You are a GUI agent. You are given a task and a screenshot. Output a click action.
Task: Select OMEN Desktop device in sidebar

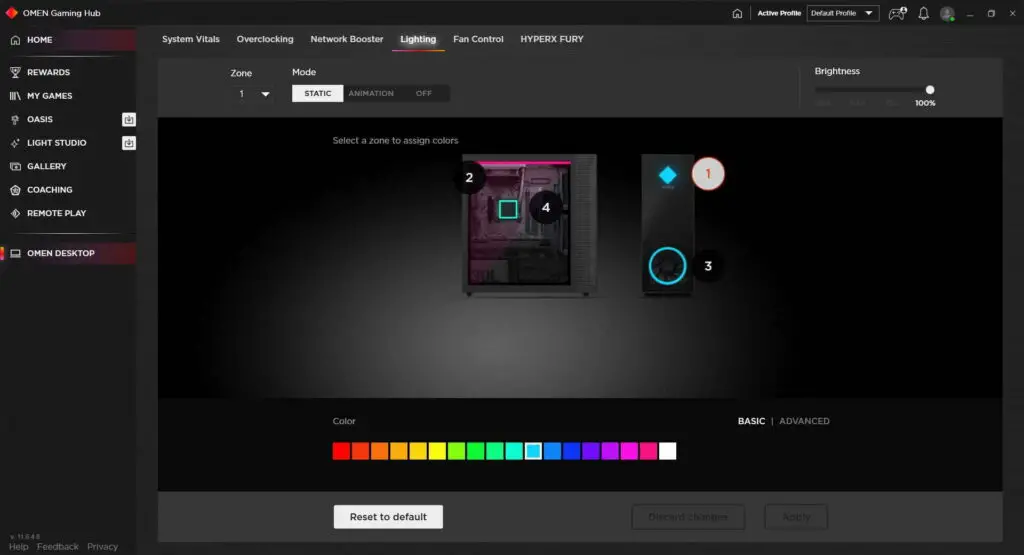[68, 253]
